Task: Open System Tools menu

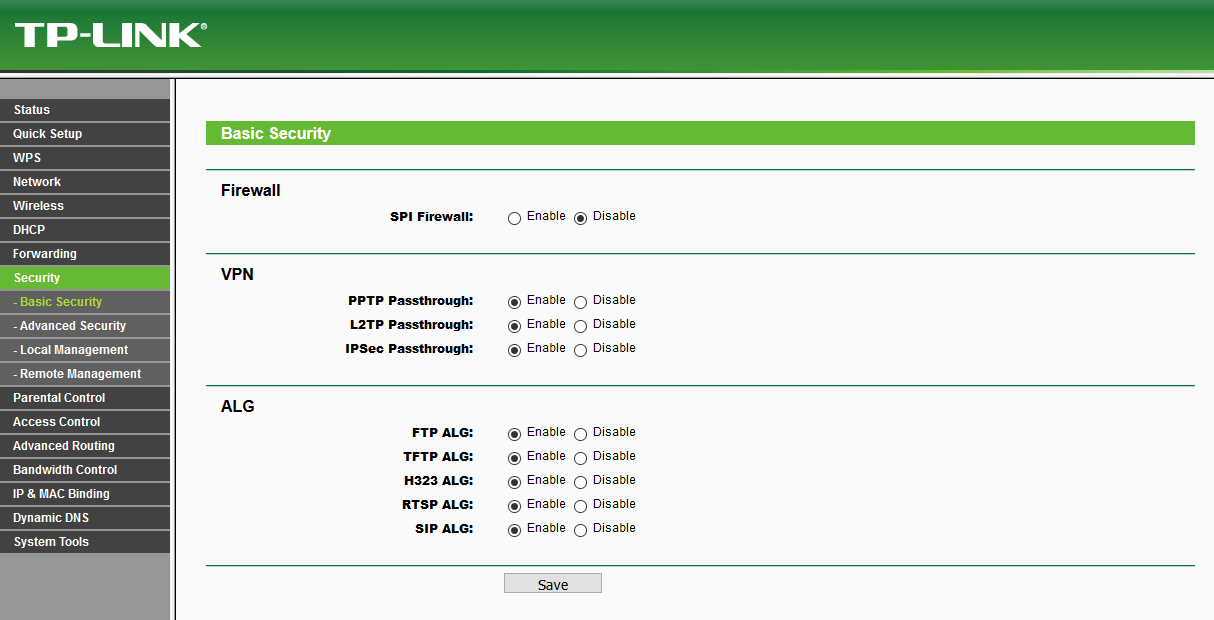Action: tap(85, 542)
